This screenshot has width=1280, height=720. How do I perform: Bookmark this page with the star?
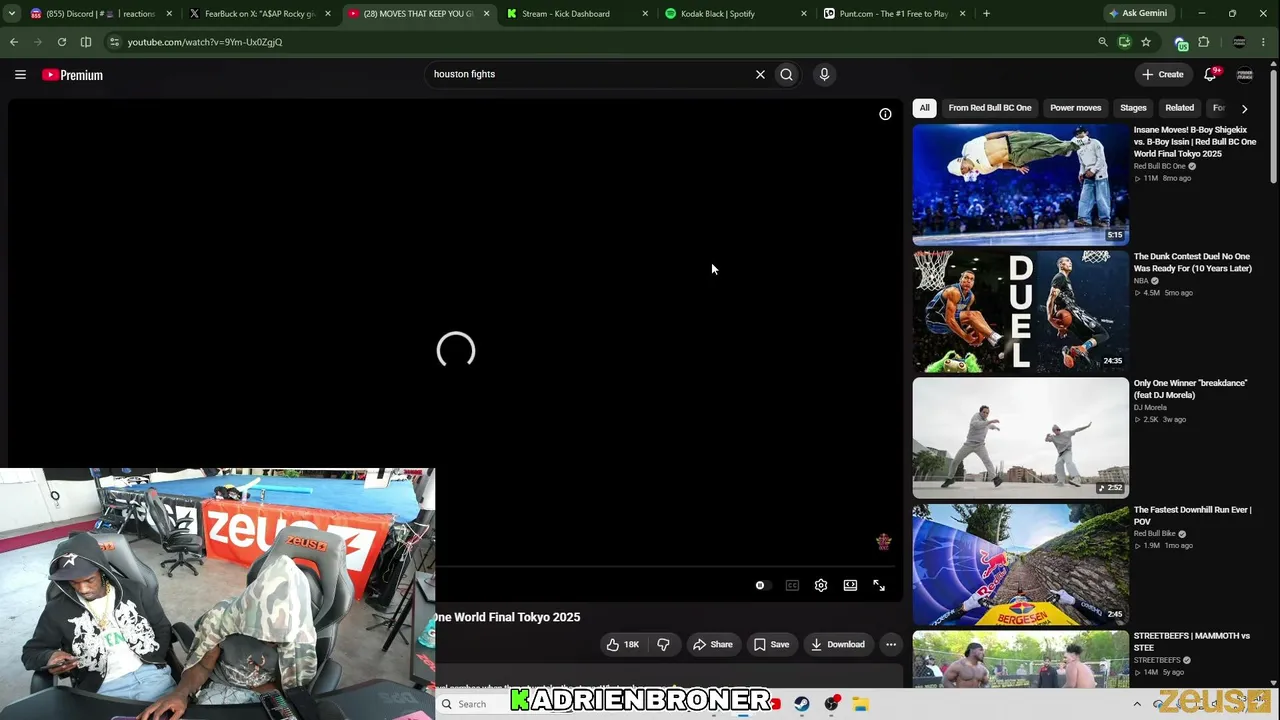click(1146, 42)
